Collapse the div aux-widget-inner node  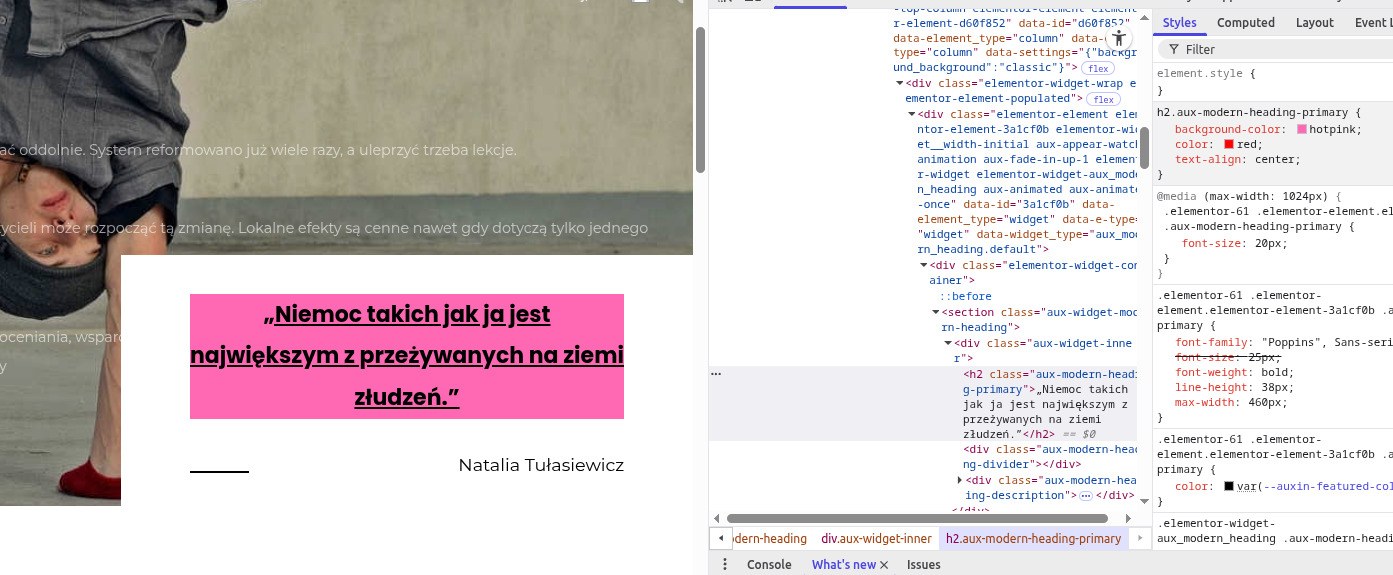(948, 343)
